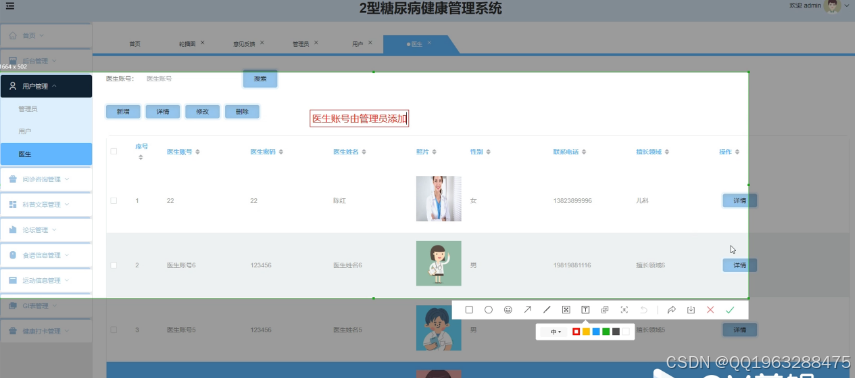Close the 意见反馈 tab
This screenshot has height=378, width=855.
pos(262,43)
